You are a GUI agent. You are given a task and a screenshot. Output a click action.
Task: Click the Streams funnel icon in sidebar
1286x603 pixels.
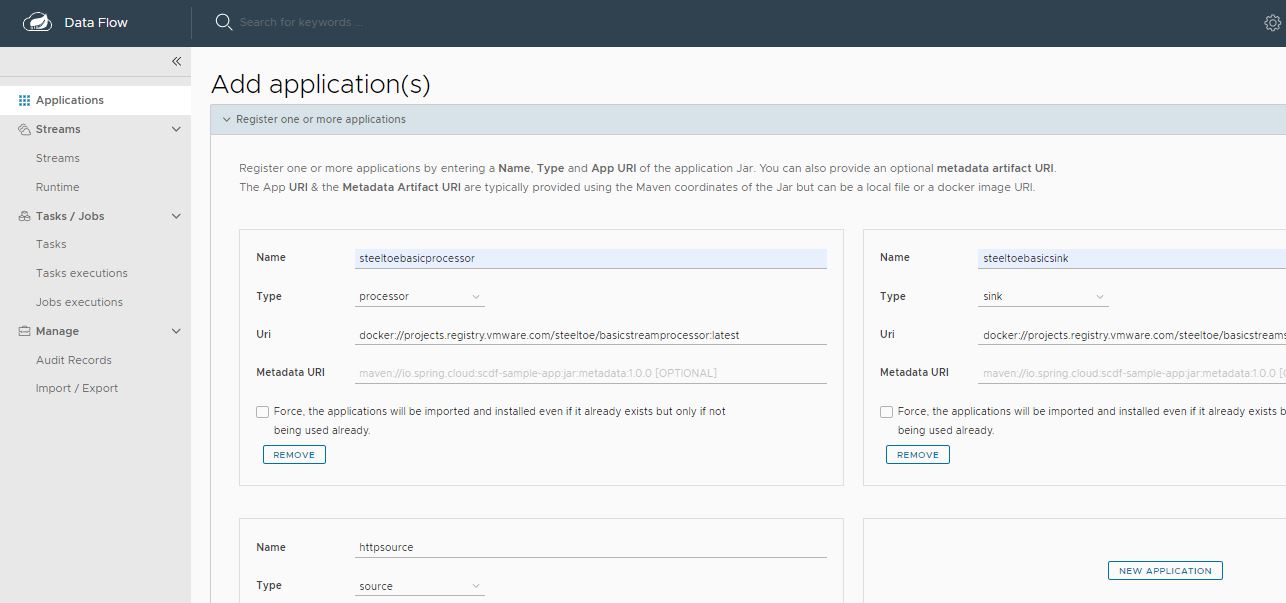point(22,129)
